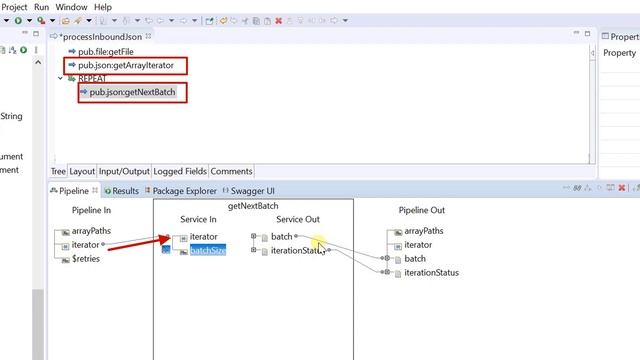
Task: Open the Window menu
Action: (71, 7)
